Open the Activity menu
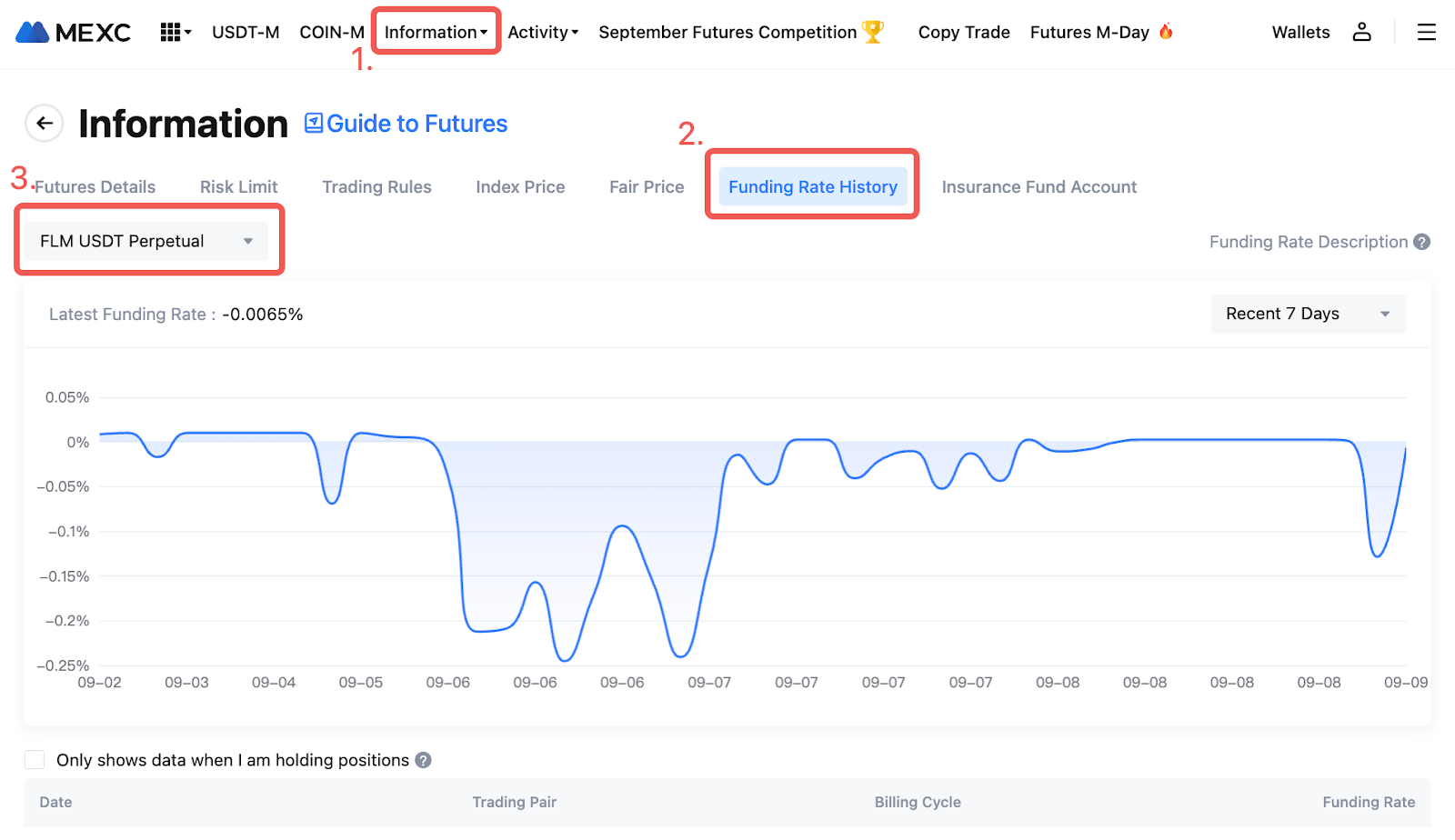This screenshot has height=840, width=1455. [542, 33]
